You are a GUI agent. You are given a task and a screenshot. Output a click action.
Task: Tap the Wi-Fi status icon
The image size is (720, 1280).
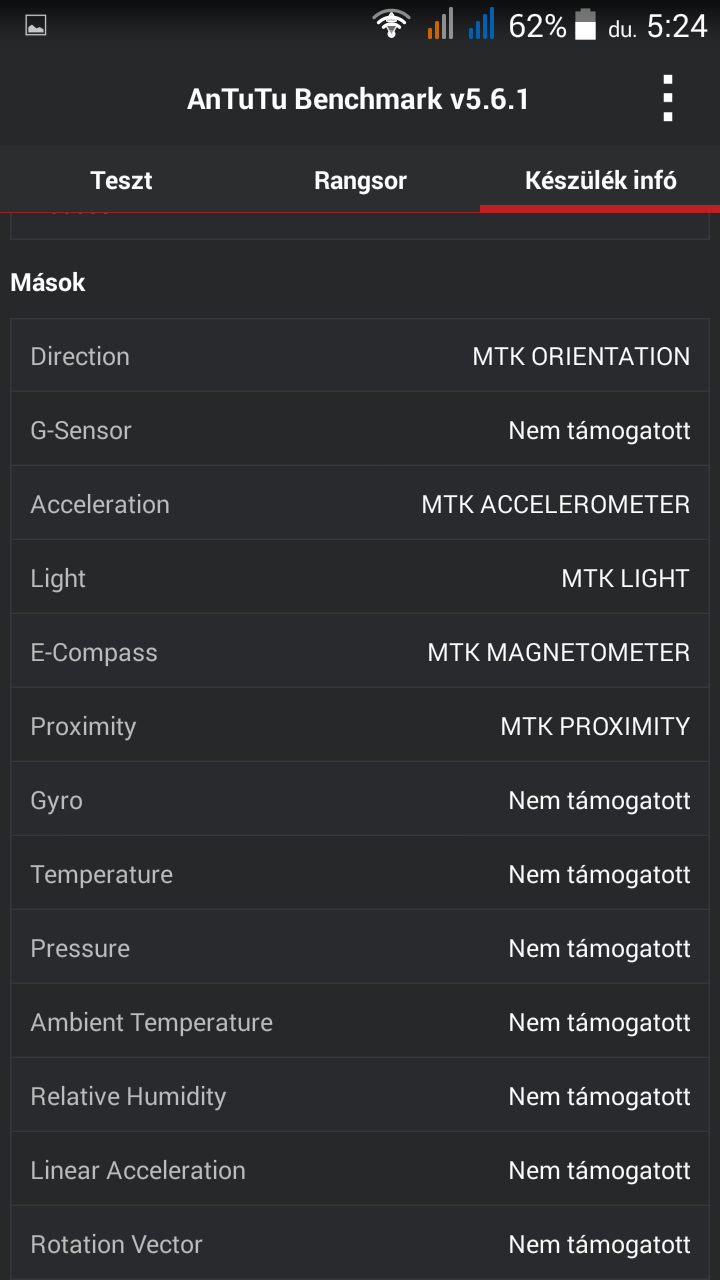tap(391, 25)
